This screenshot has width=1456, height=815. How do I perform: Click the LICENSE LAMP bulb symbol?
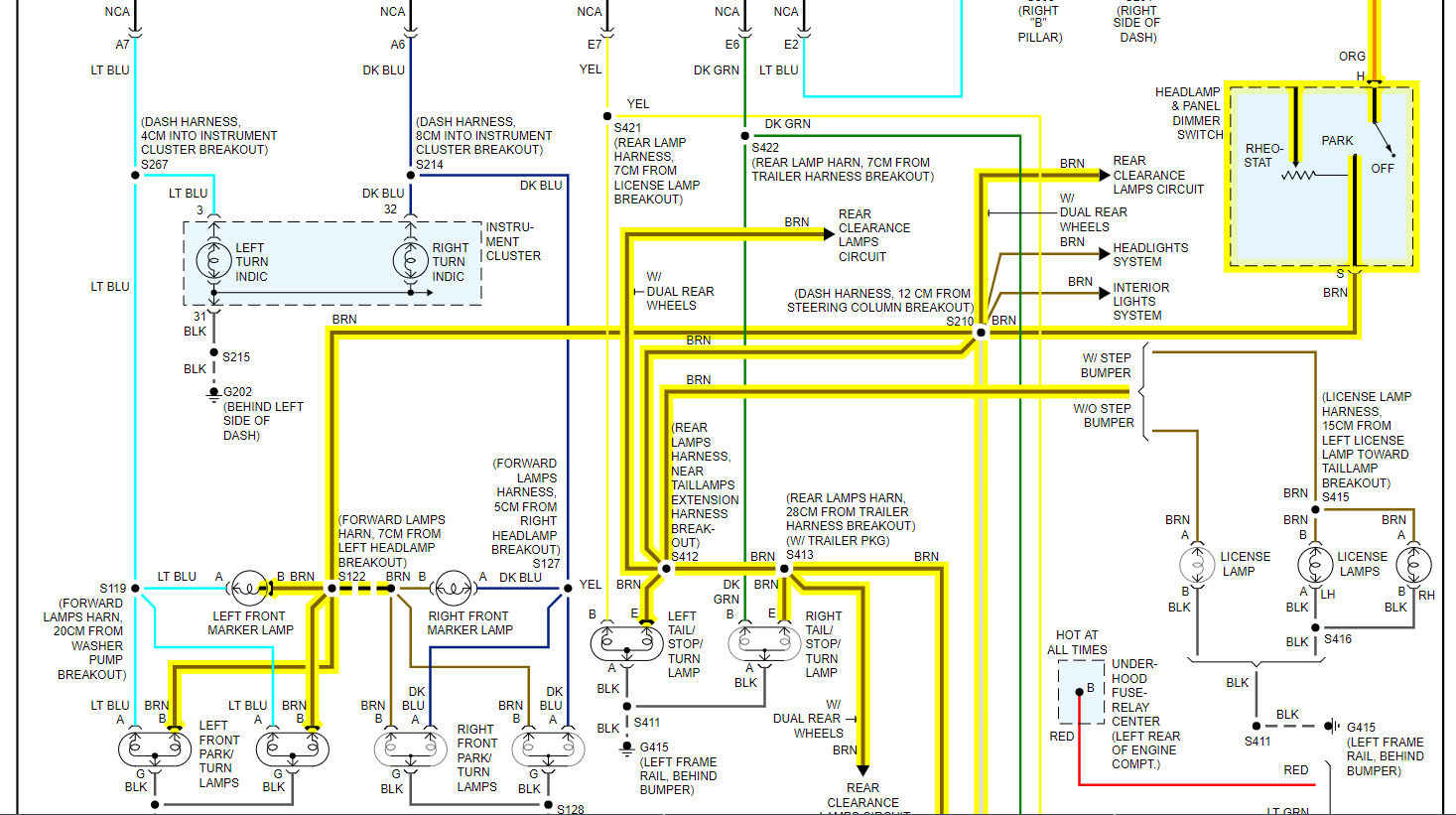tap(1196, 564)
